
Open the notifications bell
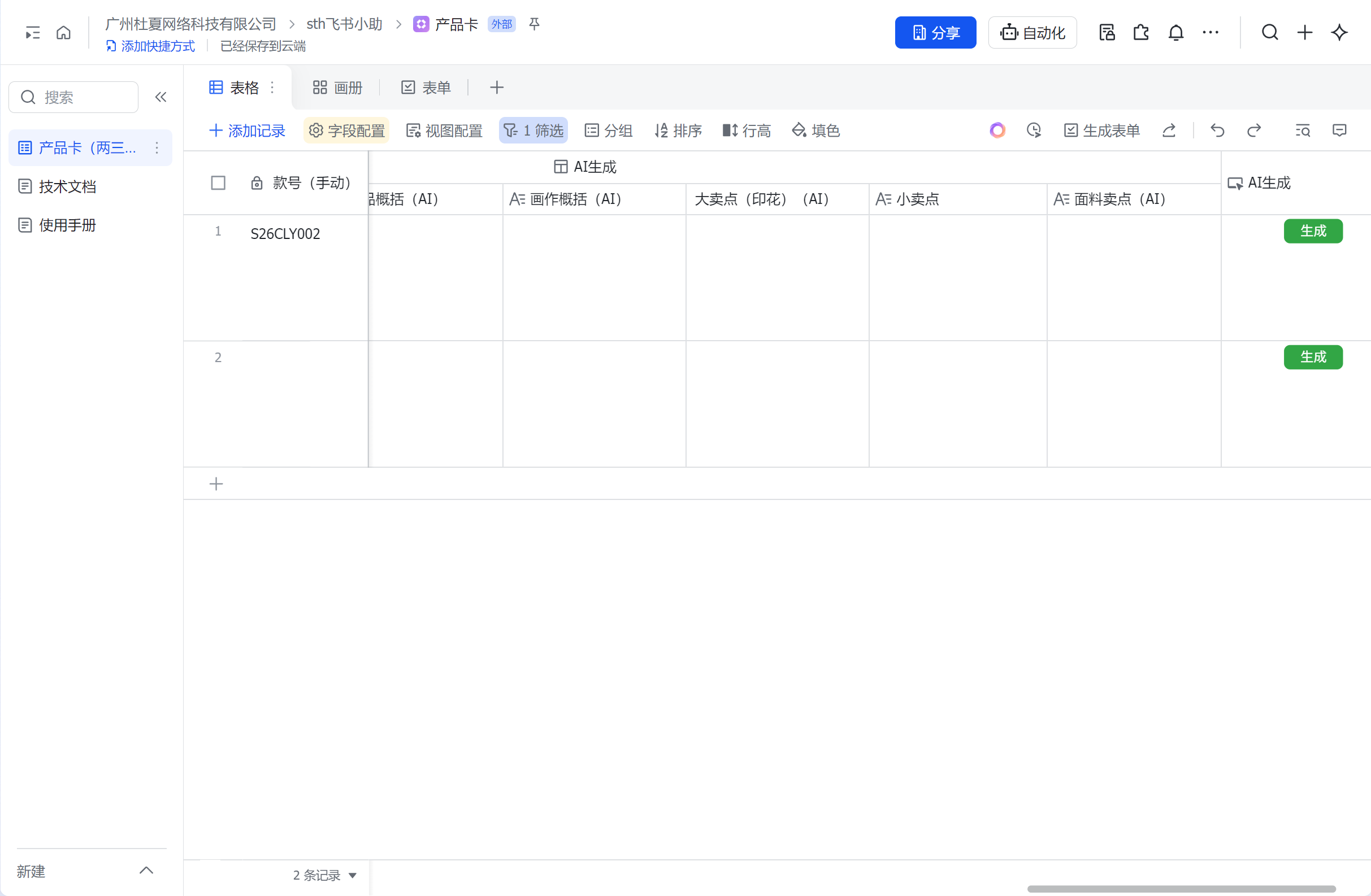tap(1175, 32)
